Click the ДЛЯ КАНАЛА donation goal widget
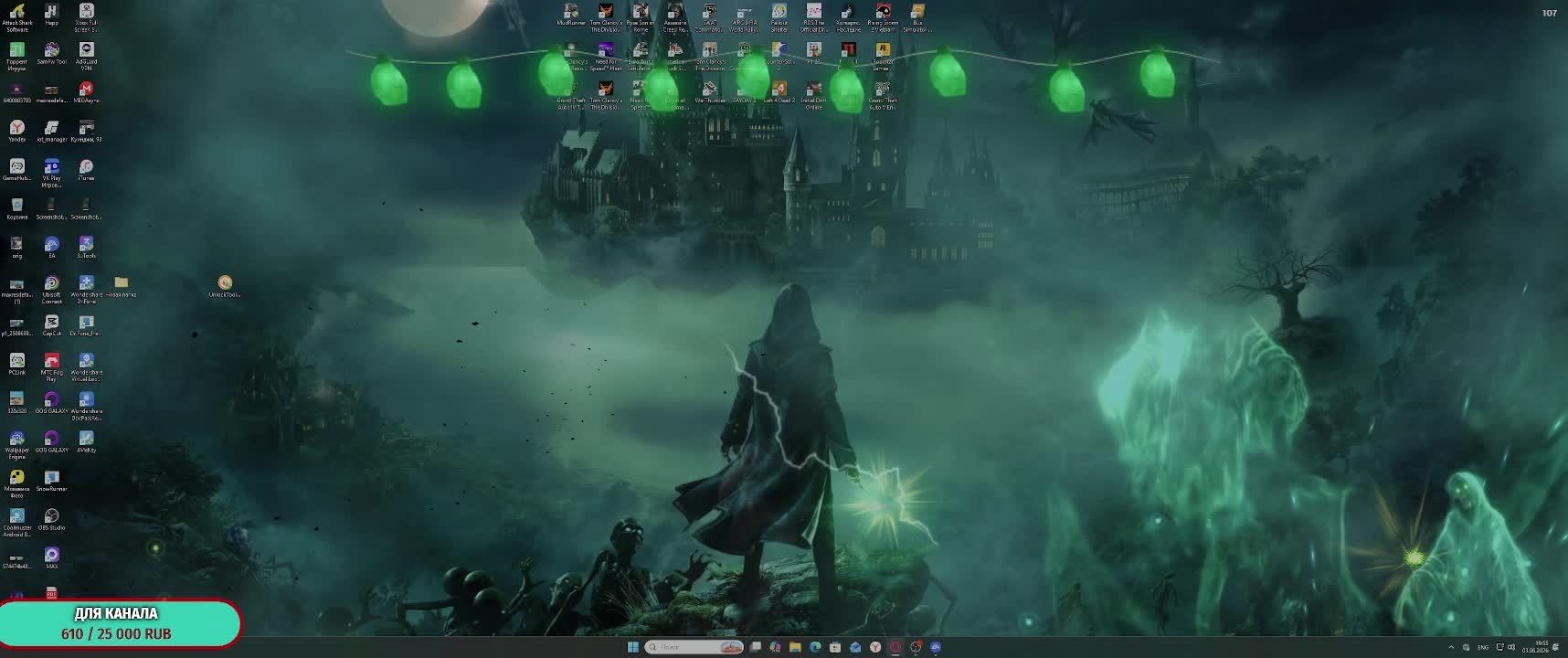 (x=120, y=623)
